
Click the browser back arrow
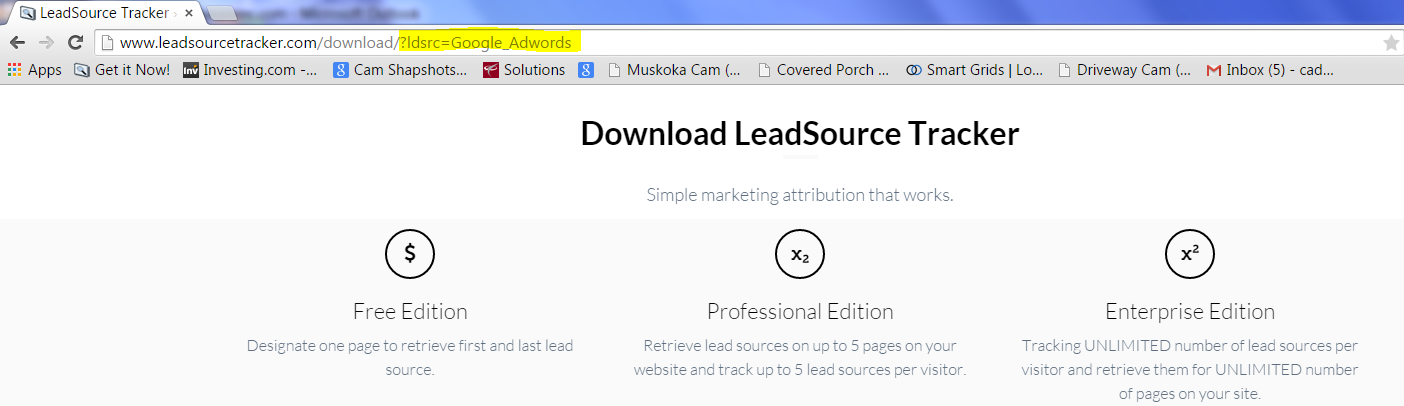coord(16,43)
